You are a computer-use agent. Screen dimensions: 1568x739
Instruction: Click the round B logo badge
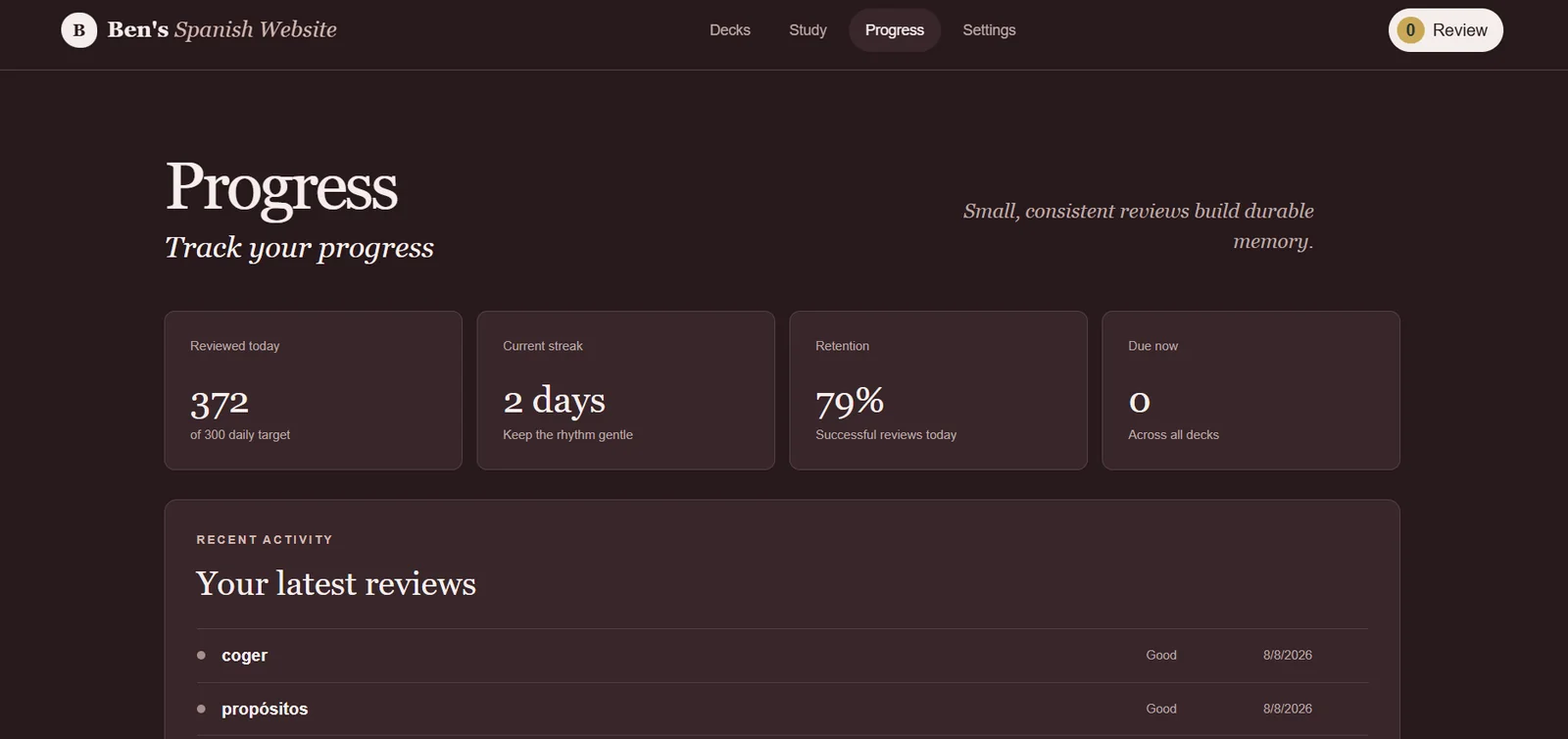(x=79, y=30)
